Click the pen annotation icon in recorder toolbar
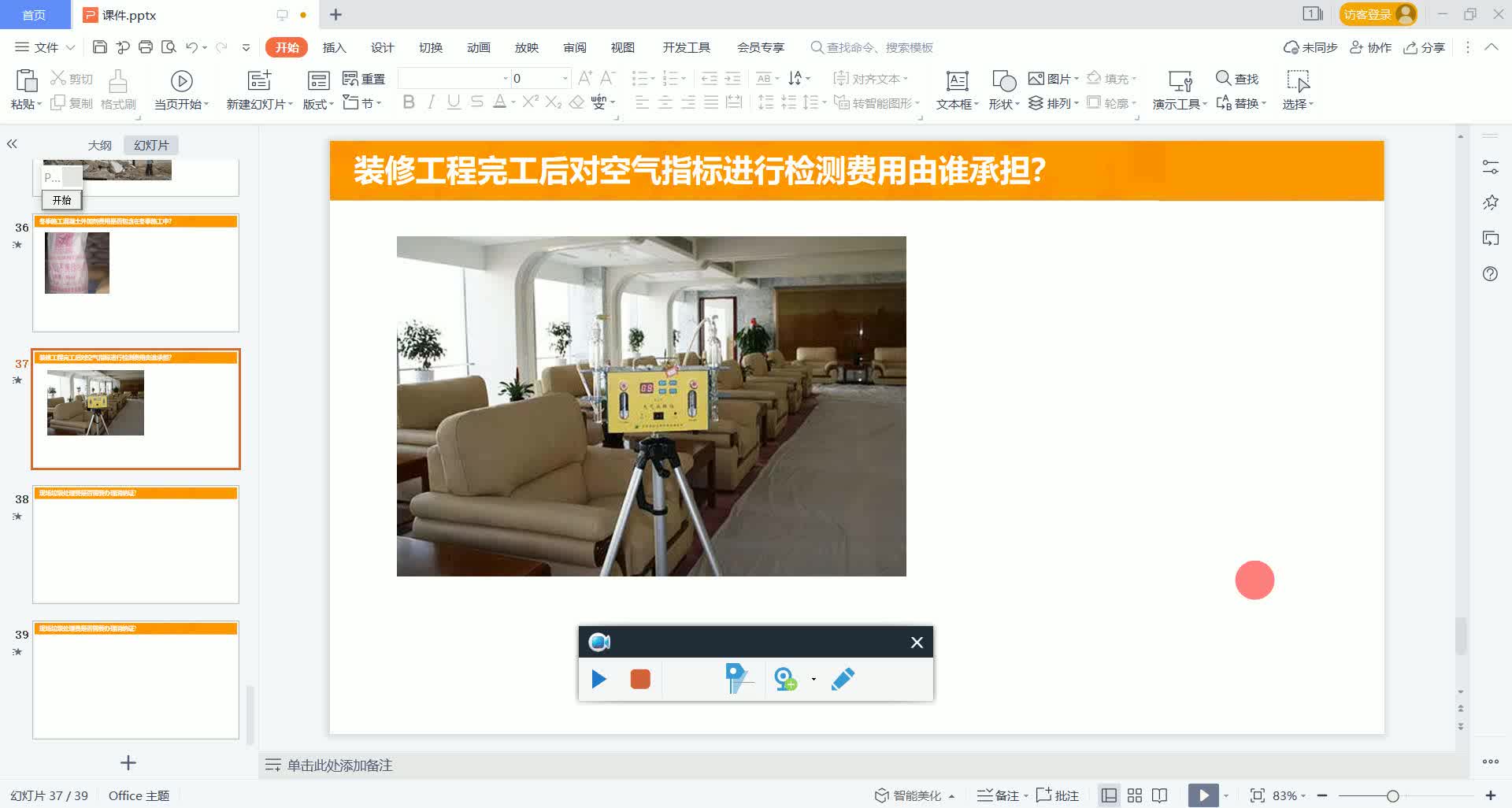 [843, 679]
